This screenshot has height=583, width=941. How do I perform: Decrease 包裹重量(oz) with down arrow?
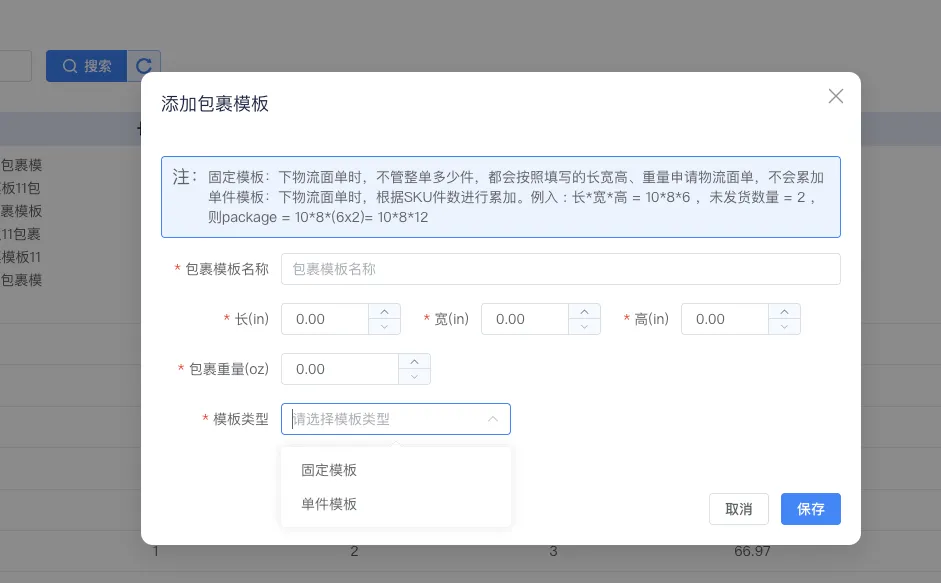(415, 377)
